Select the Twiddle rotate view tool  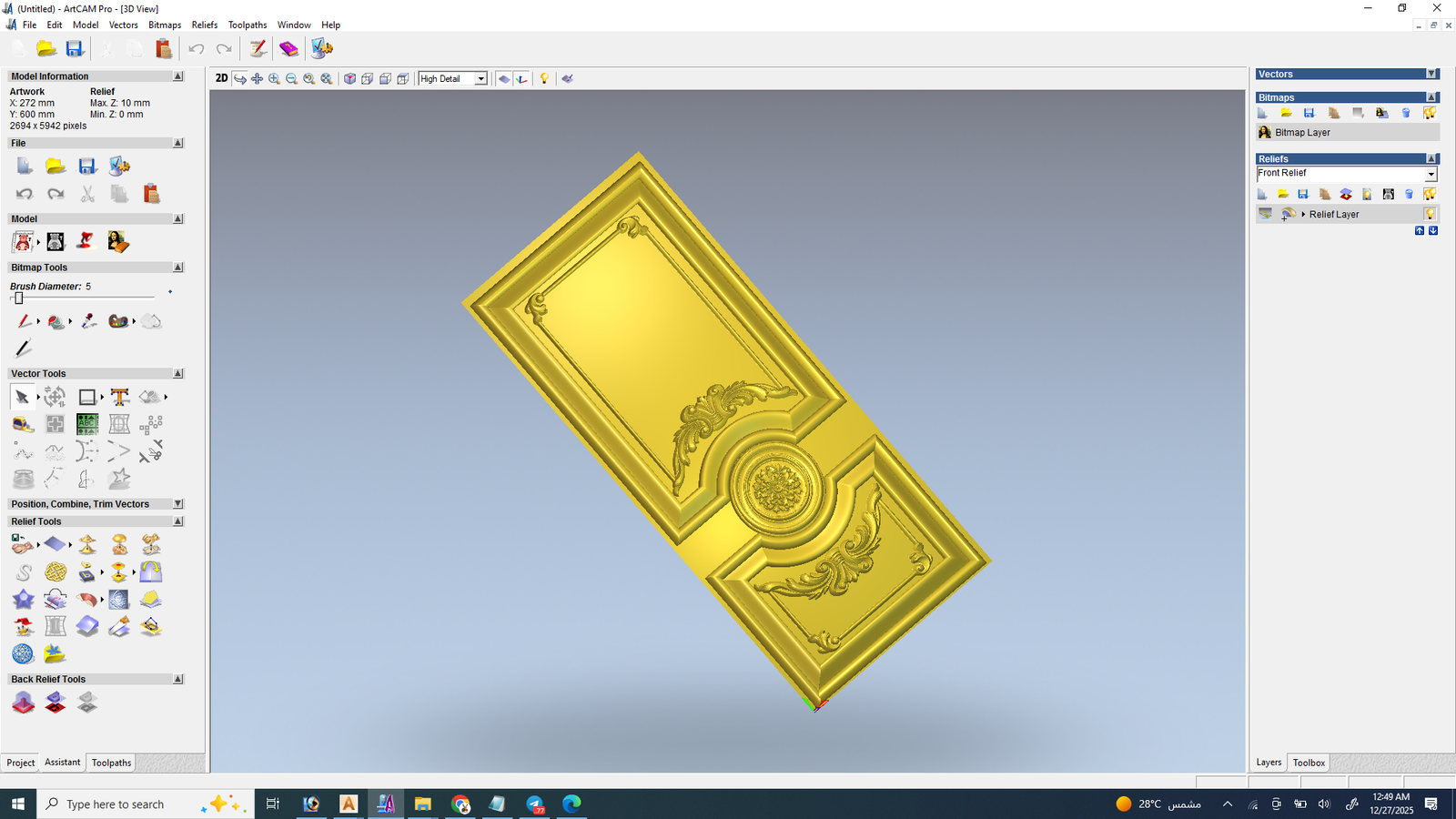click(x=240, y=79)
